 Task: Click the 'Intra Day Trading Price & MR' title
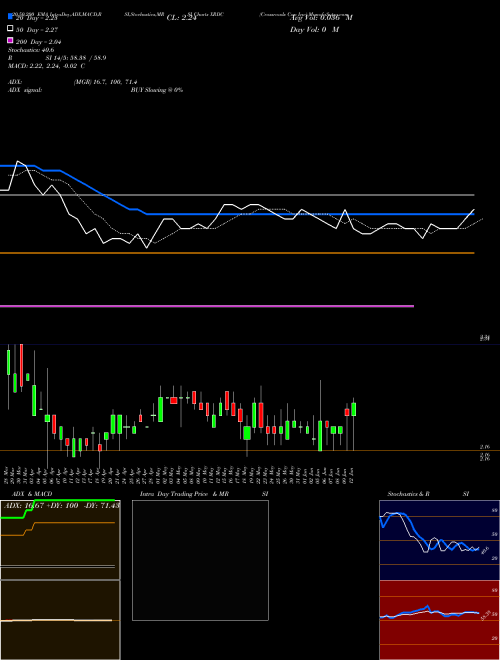coord(184,494)
